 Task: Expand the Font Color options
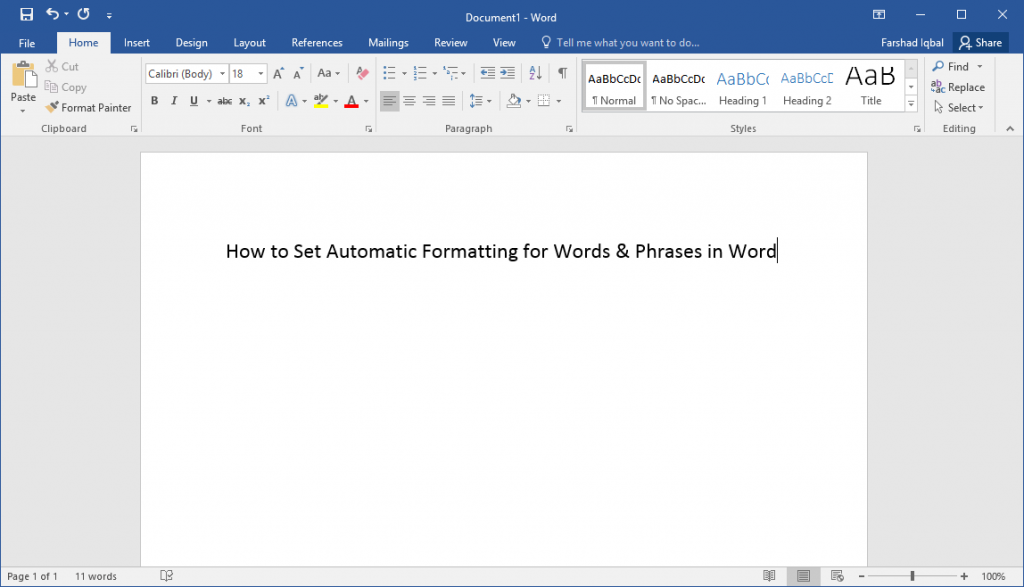[x=366, y=100]
